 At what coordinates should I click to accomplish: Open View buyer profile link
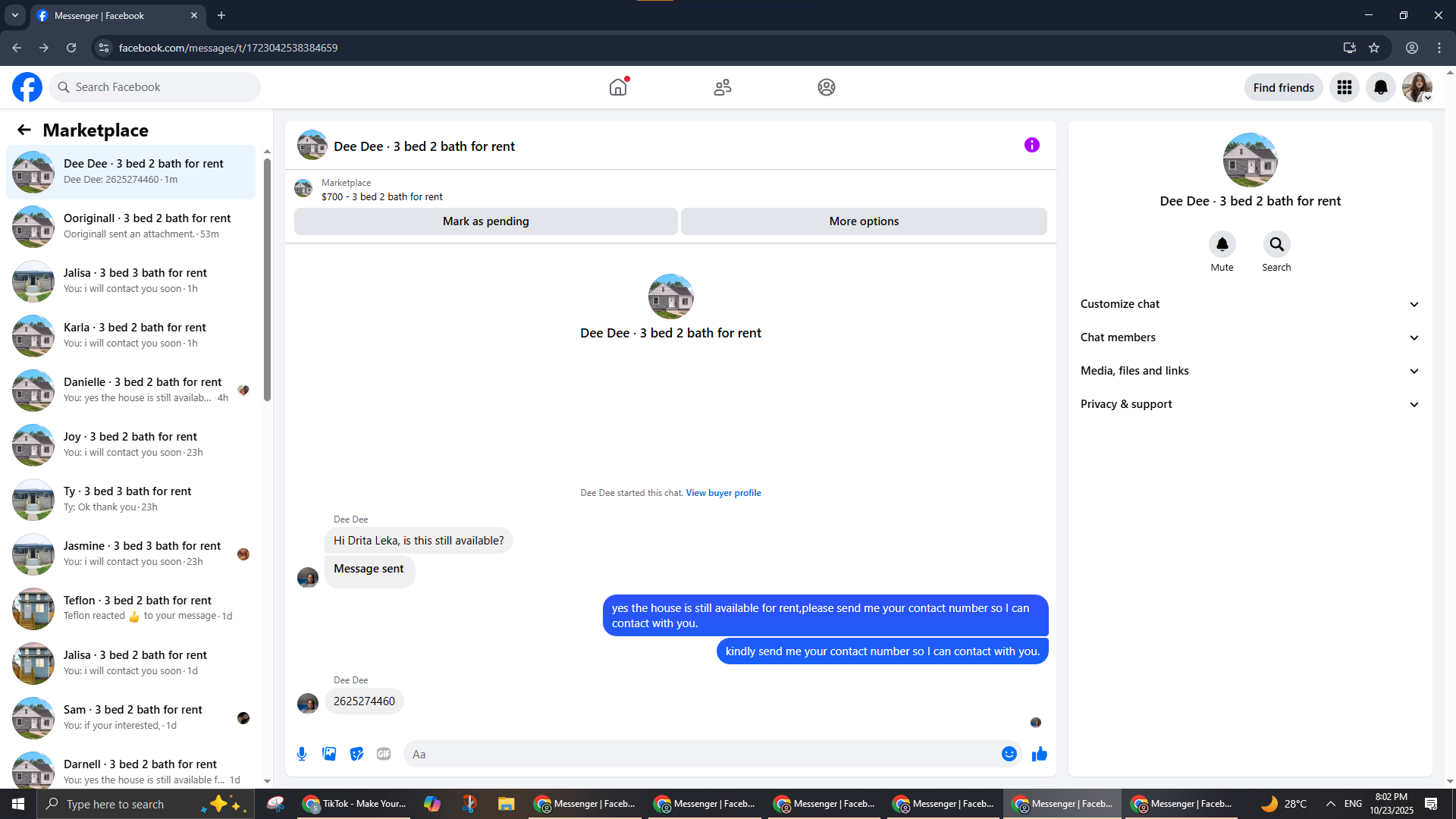coord(723,493)
